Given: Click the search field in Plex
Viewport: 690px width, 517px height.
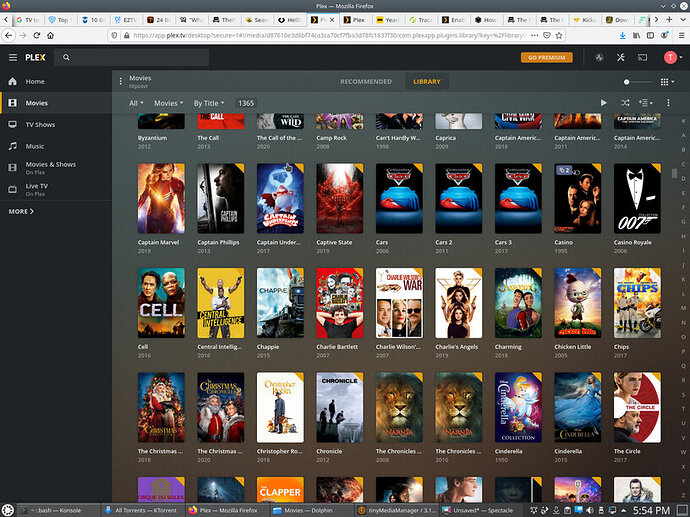Looking at the screenshot, I should point(132,57).
